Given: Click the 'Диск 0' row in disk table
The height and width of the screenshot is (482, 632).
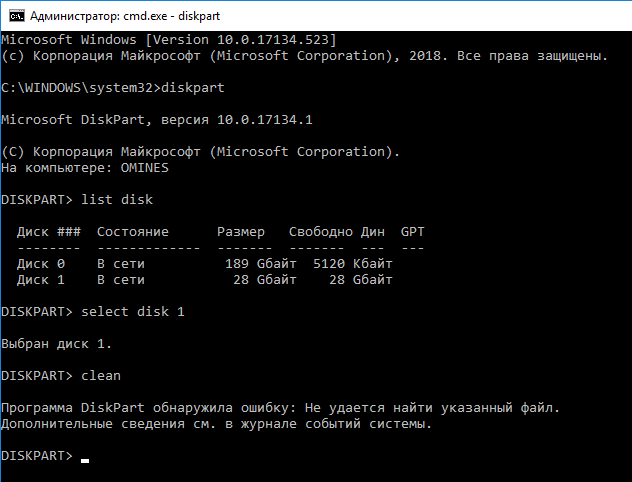Looking at the screenshot, I should 204,264.
